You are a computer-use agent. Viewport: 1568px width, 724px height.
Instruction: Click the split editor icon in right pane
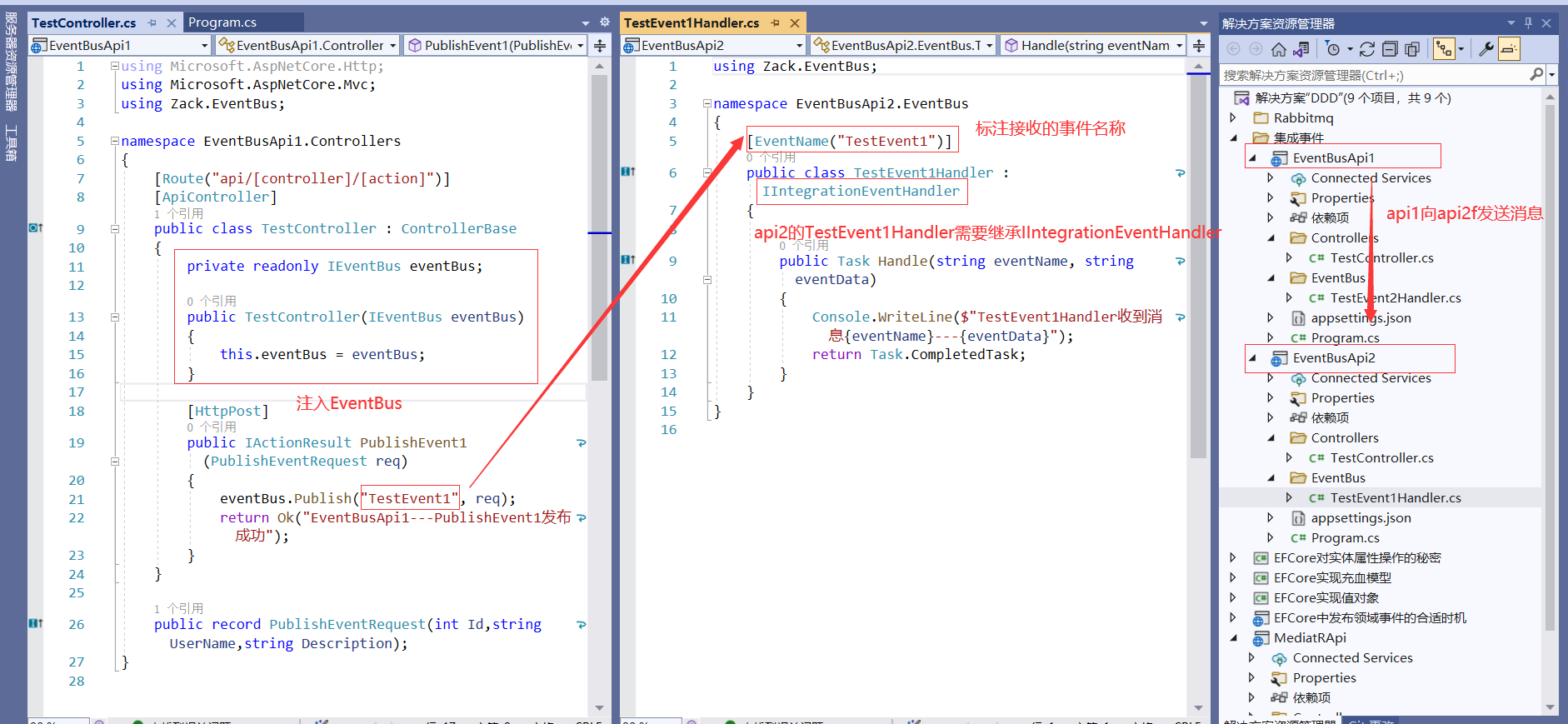click(1199, 46)
